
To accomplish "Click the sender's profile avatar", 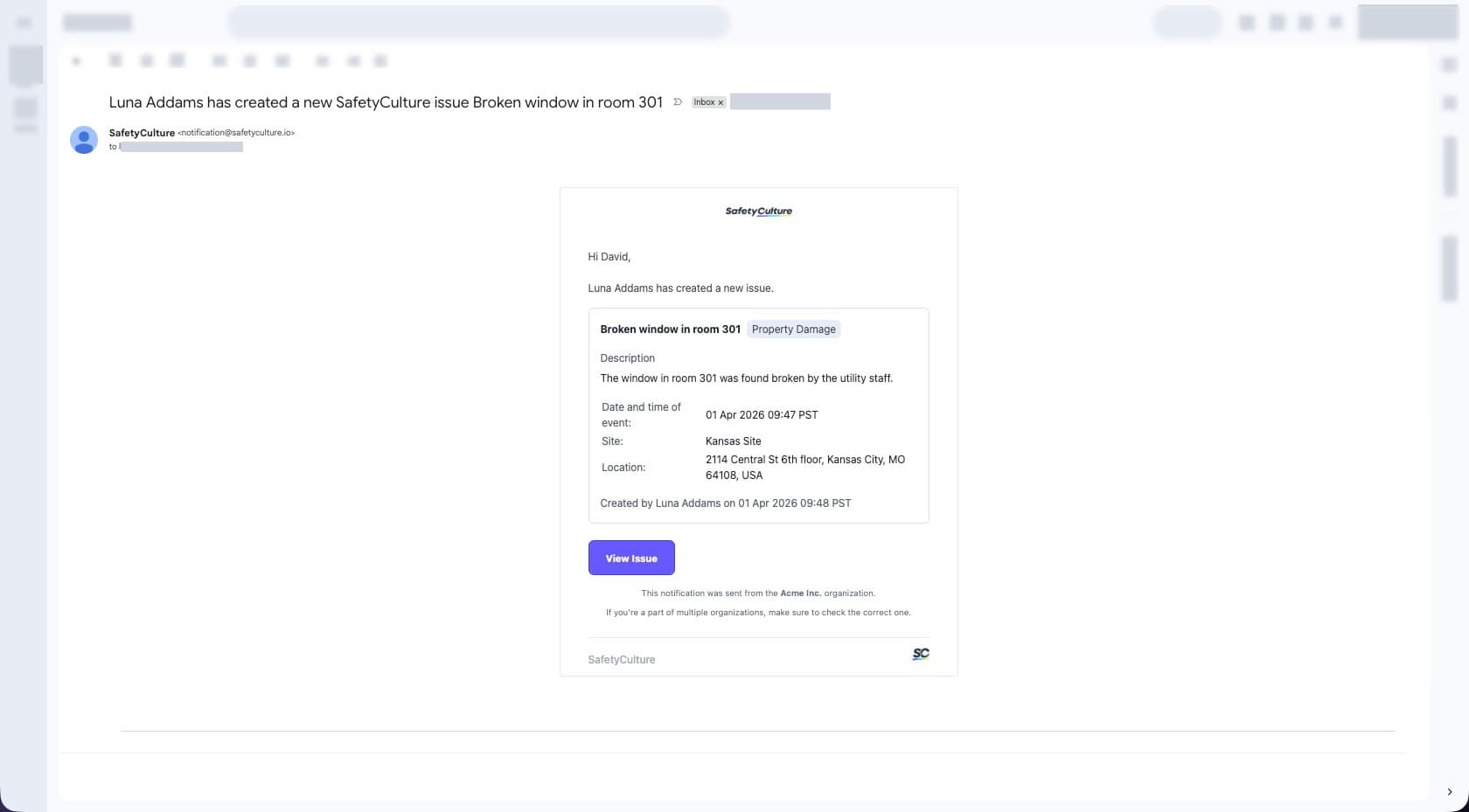I will point(83,139).
